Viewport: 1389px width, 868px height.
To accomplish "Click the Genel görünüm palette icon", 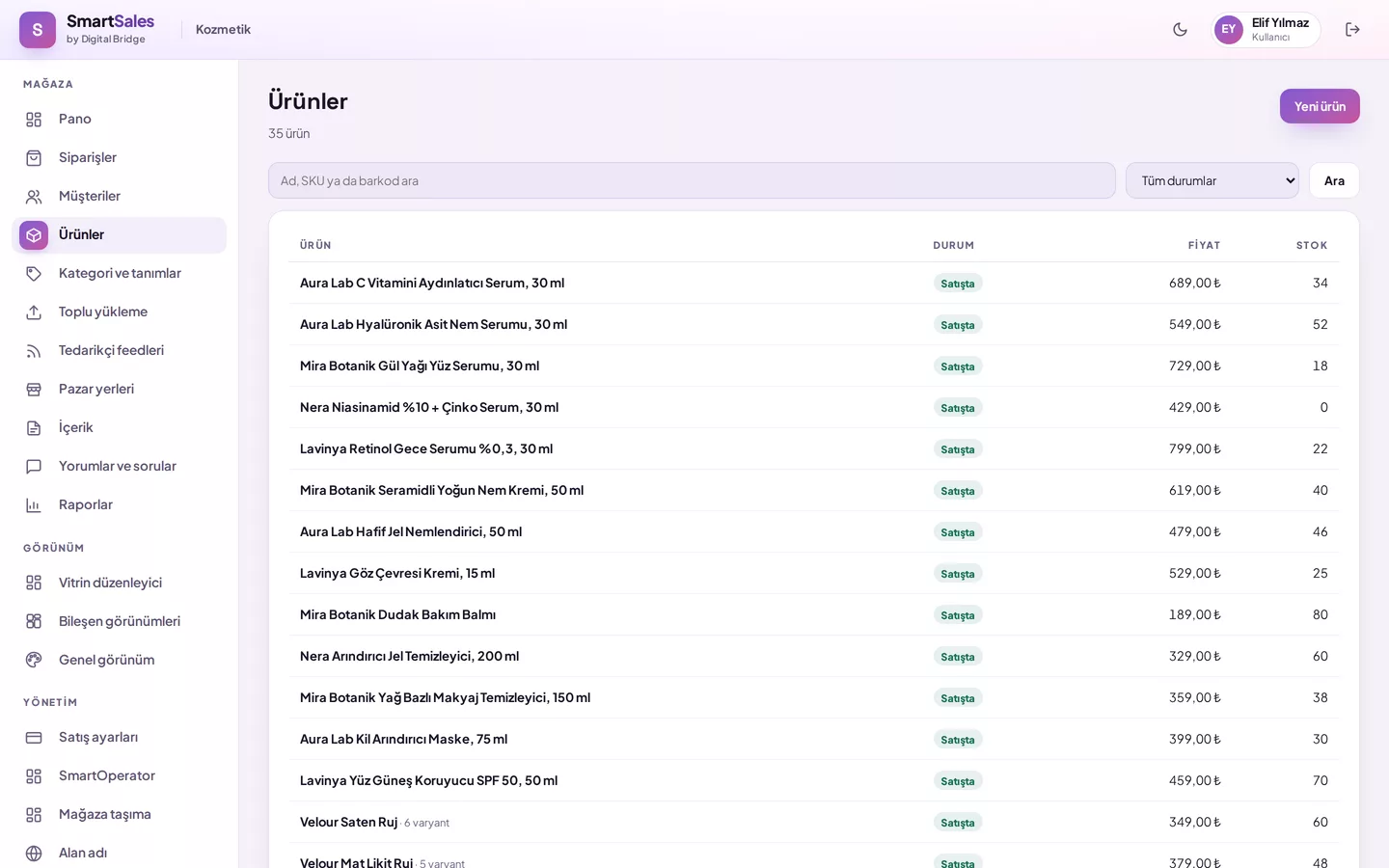I will (x=34, y=661).
